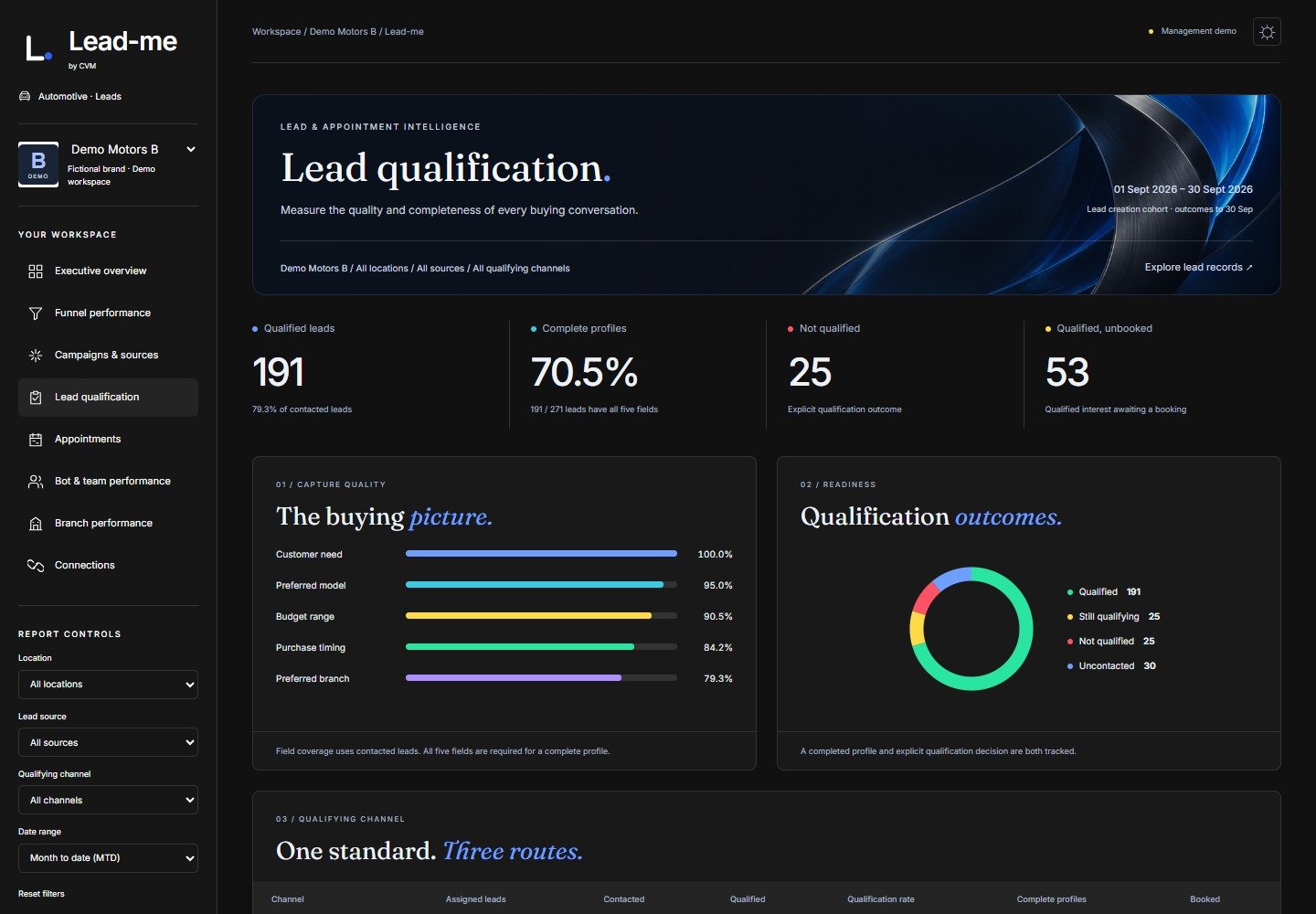Click the Management demo status indicator

tap(1193, 31)
